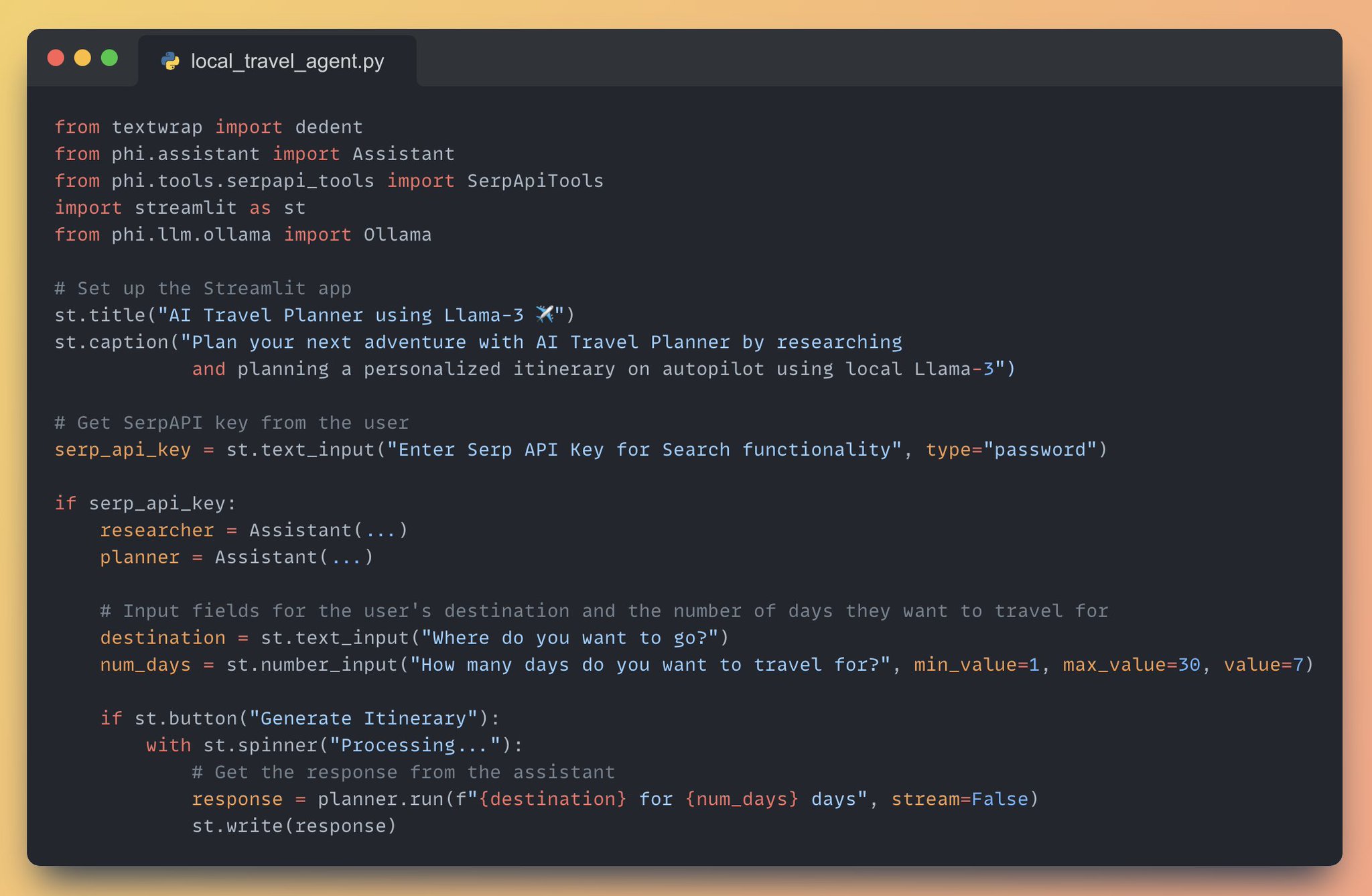Click the serp_api_key variable assignment

123,450
